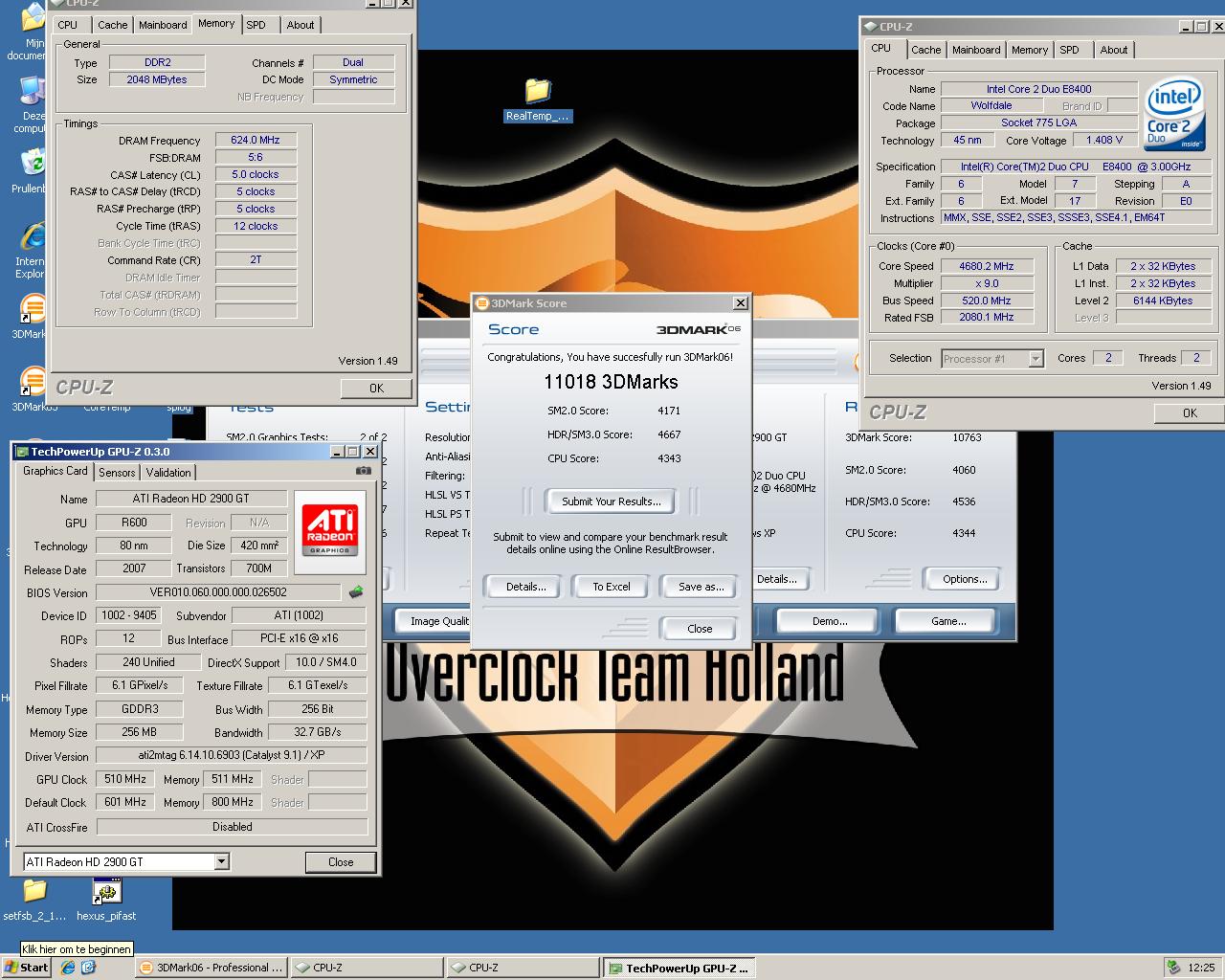1225x980 pixels.
Task: Click the 3DMark Score dialog close X
Action: point(740,302)
